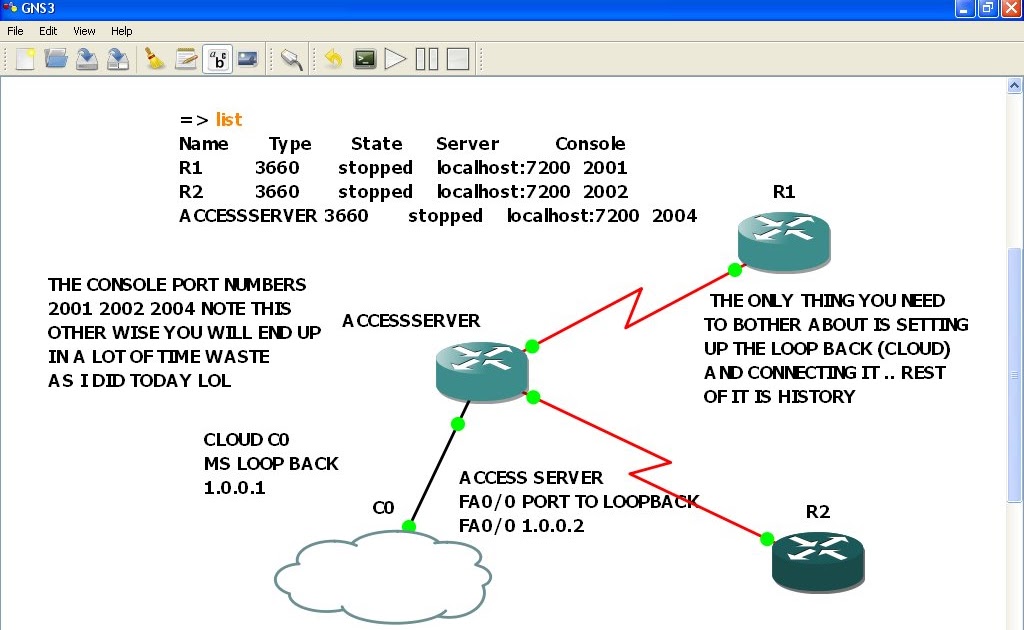Stop all devices

pyautogui.click(x=457, y=58)
